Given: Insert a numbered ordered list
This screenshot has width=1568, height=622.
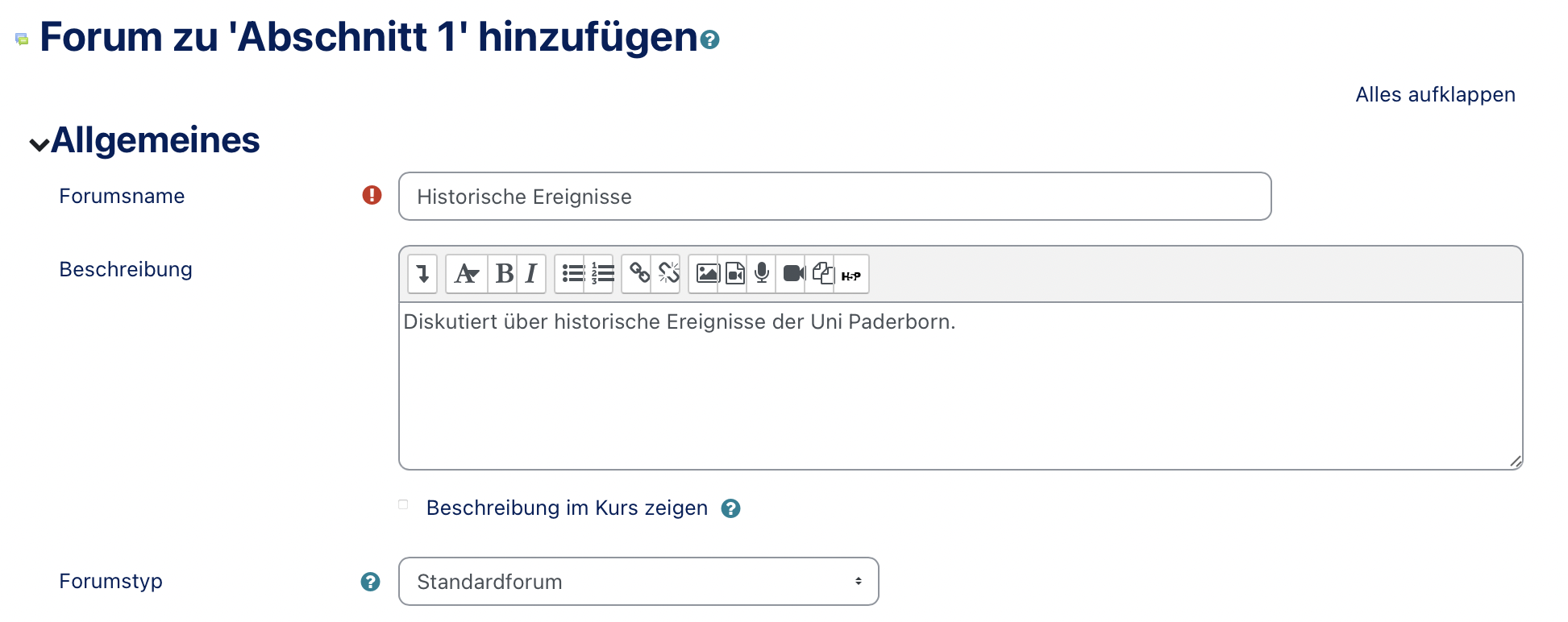Looking at the screenshot, I should [602, 274].
